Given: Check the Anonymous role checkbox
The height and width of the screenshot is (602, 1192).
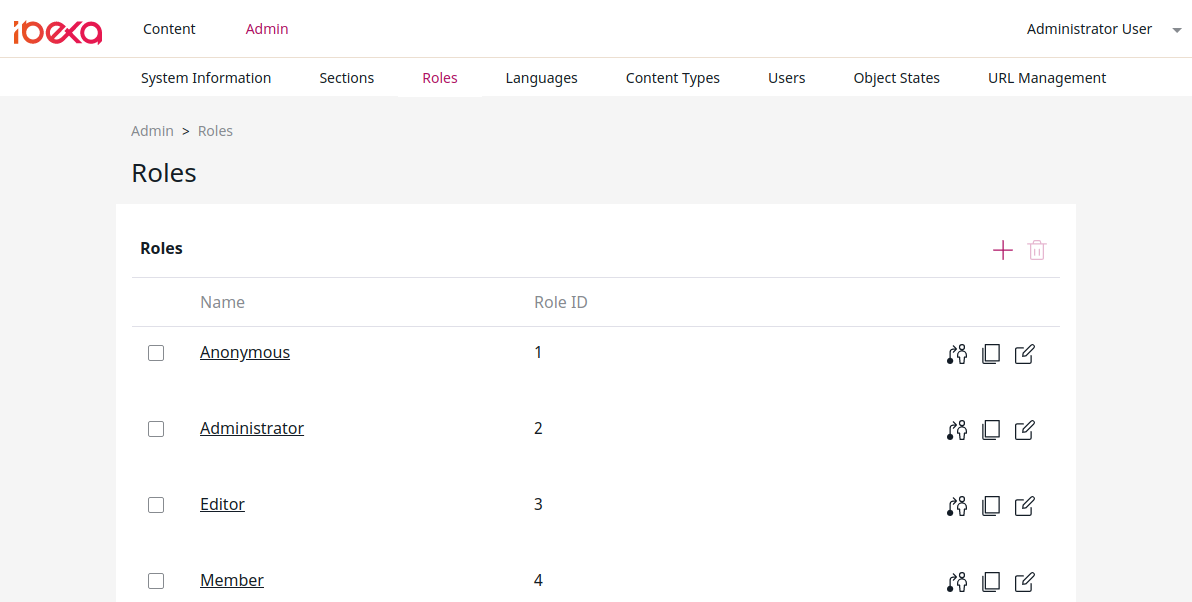Looking at the screenshot, I should tap(156, 353).
